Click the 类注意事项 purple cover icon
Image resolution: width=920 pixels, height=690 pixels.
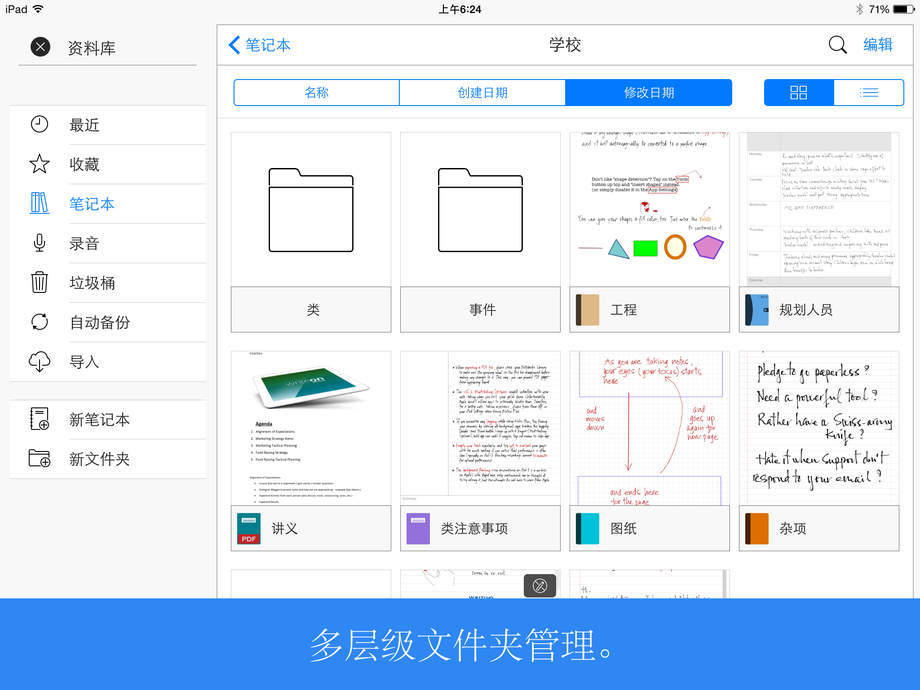coord(418,529)
